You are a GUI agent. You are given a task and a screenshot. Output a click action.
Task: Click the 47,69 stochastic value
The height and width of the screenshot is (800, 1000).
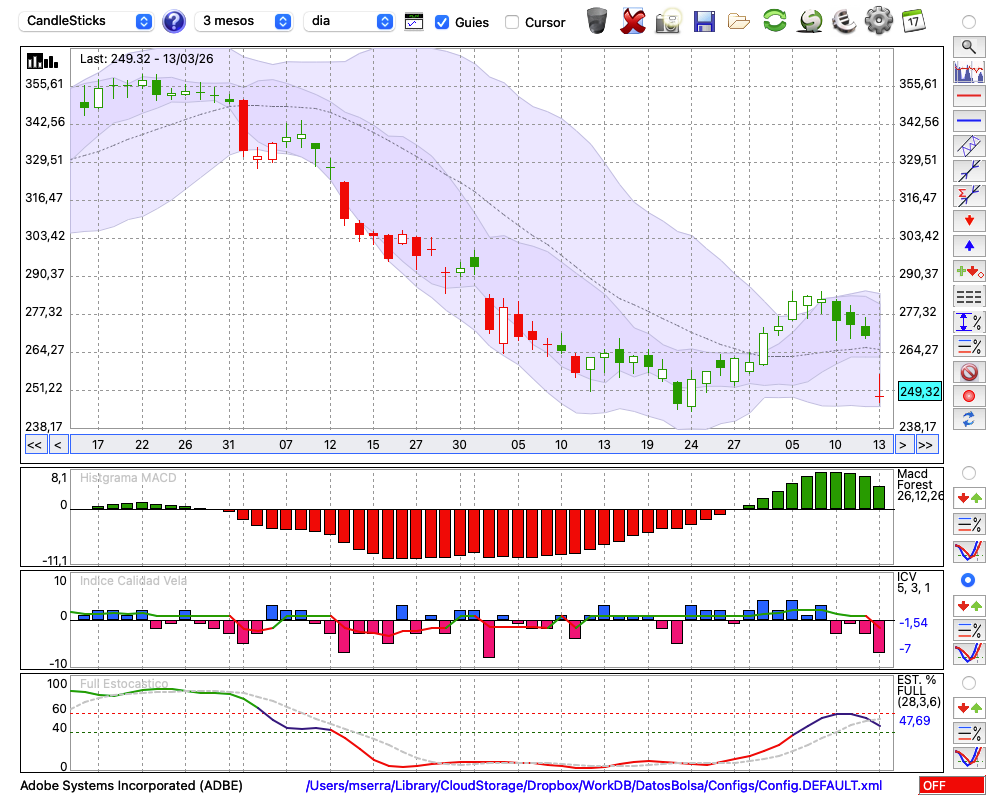tap(915, 720)
